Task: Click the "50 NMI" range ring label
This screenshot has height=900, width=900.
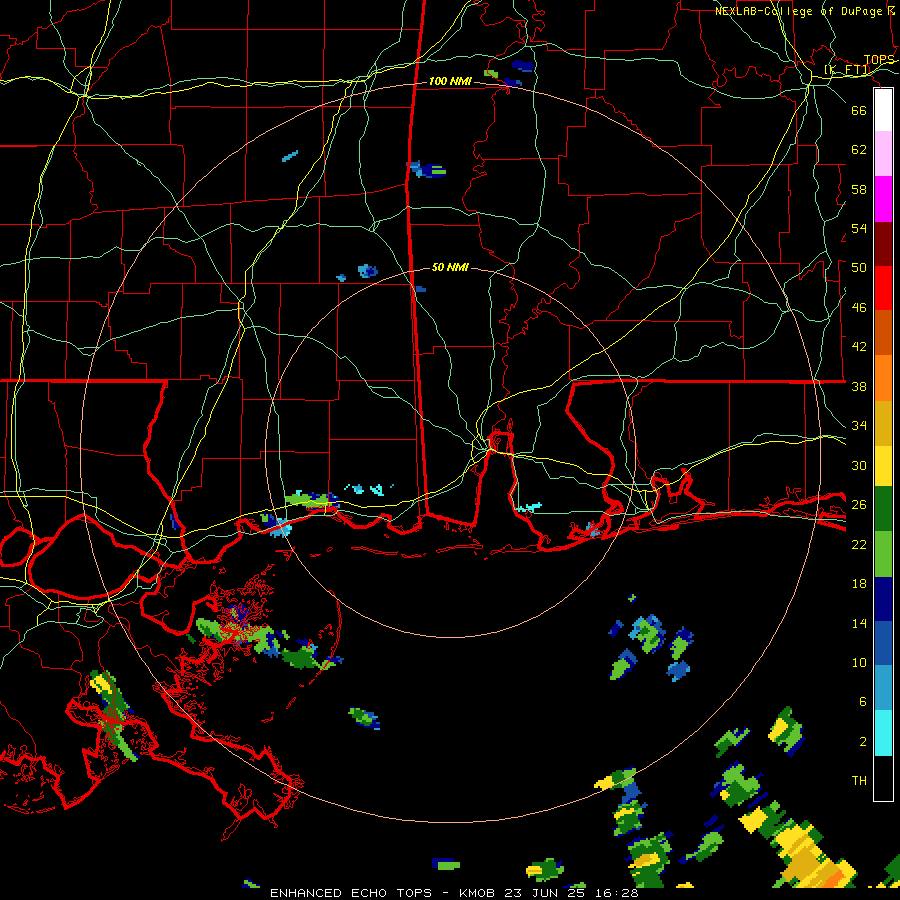Action: click(x=450, y=267)
